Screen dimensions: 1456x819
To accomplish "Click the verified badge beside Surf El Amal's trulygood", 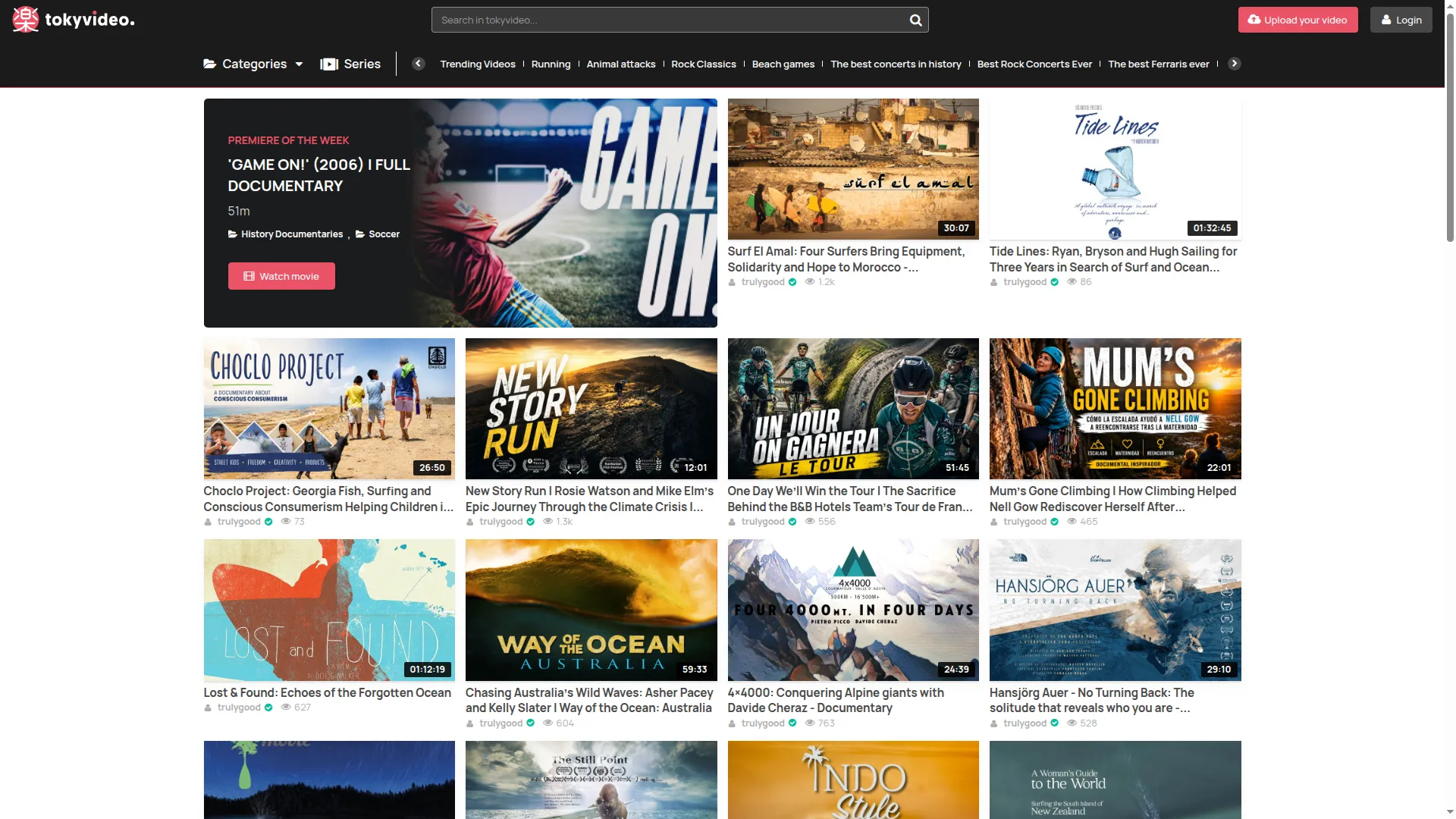I will (792, 282).
